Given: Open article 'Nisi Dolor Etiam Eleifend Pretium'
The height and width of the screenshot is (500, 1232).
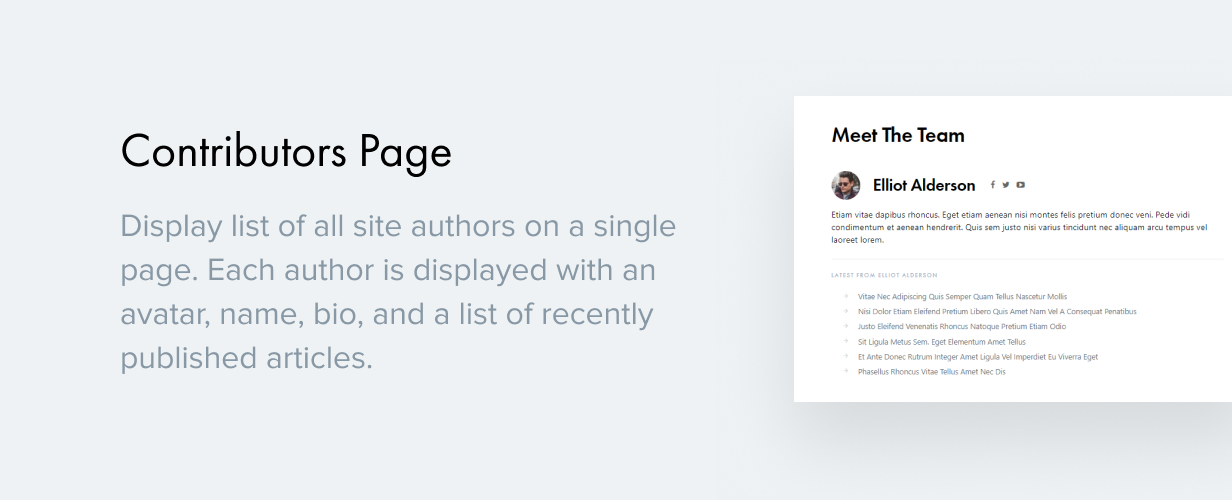Looking at the screenshot, I should coord(997,312).
